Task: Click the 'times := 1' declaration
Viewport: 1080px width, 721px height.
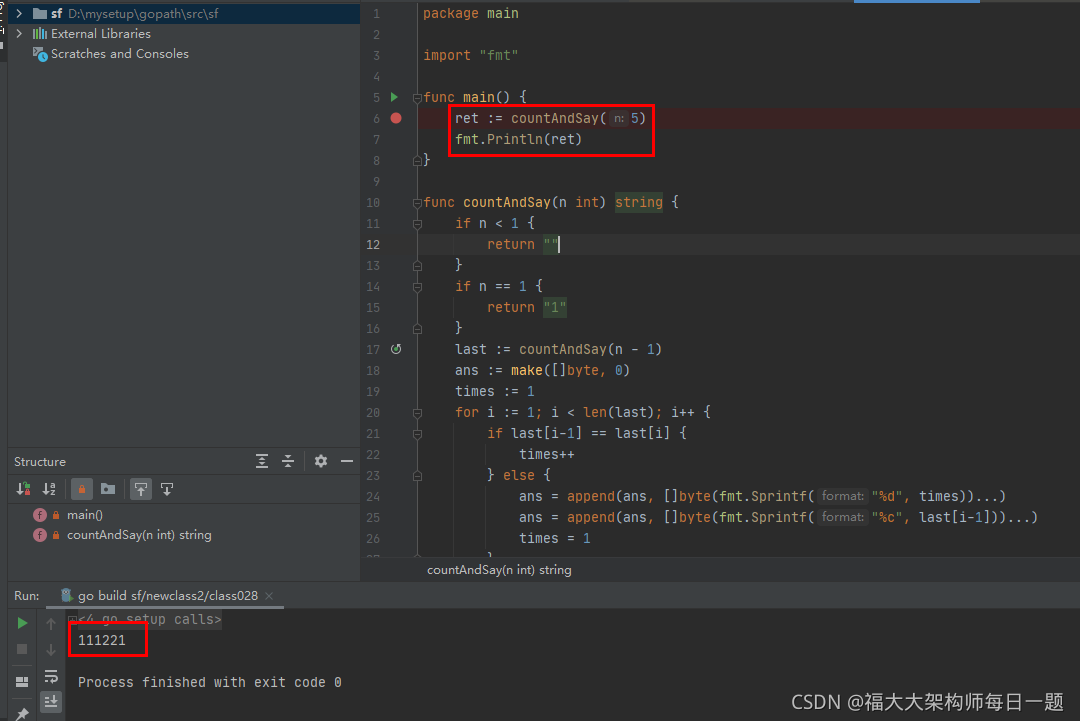Action: pyautogui.click(x=495, y=391)
